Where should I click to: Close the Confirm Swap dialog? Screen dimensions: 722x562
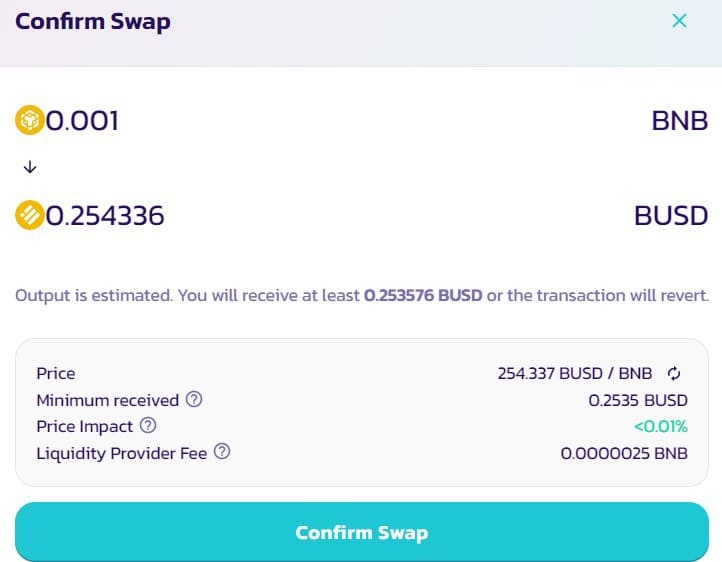click(x=679, y=21)
